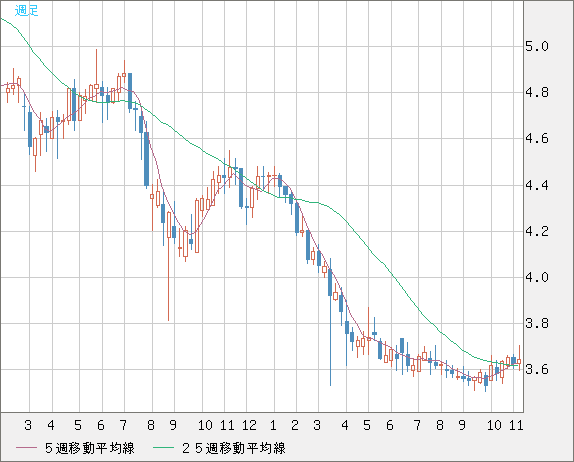Click the month 1 axis label
This screenshot has width=574, height=462.
click(x=273, y=425)
